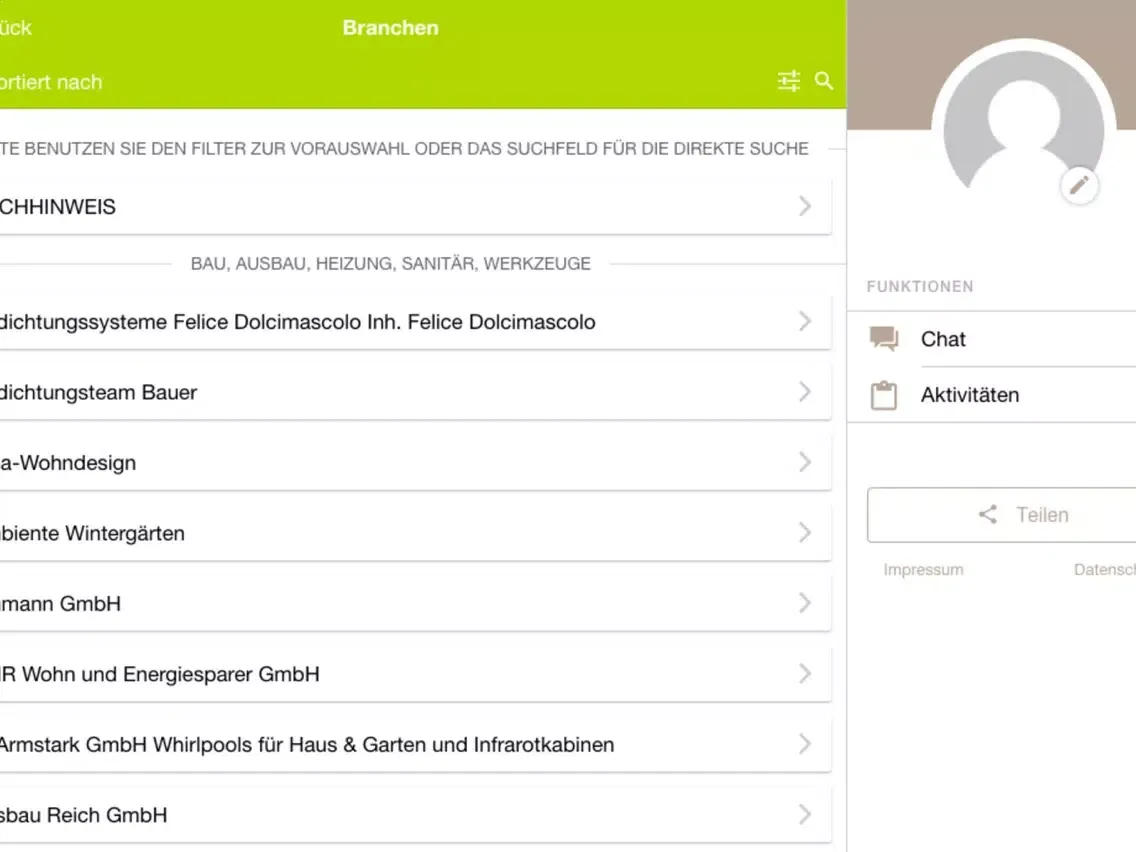This screenshot has height=852, width=1136.
Task: Open the Impressum link
Action: (923, 569)
